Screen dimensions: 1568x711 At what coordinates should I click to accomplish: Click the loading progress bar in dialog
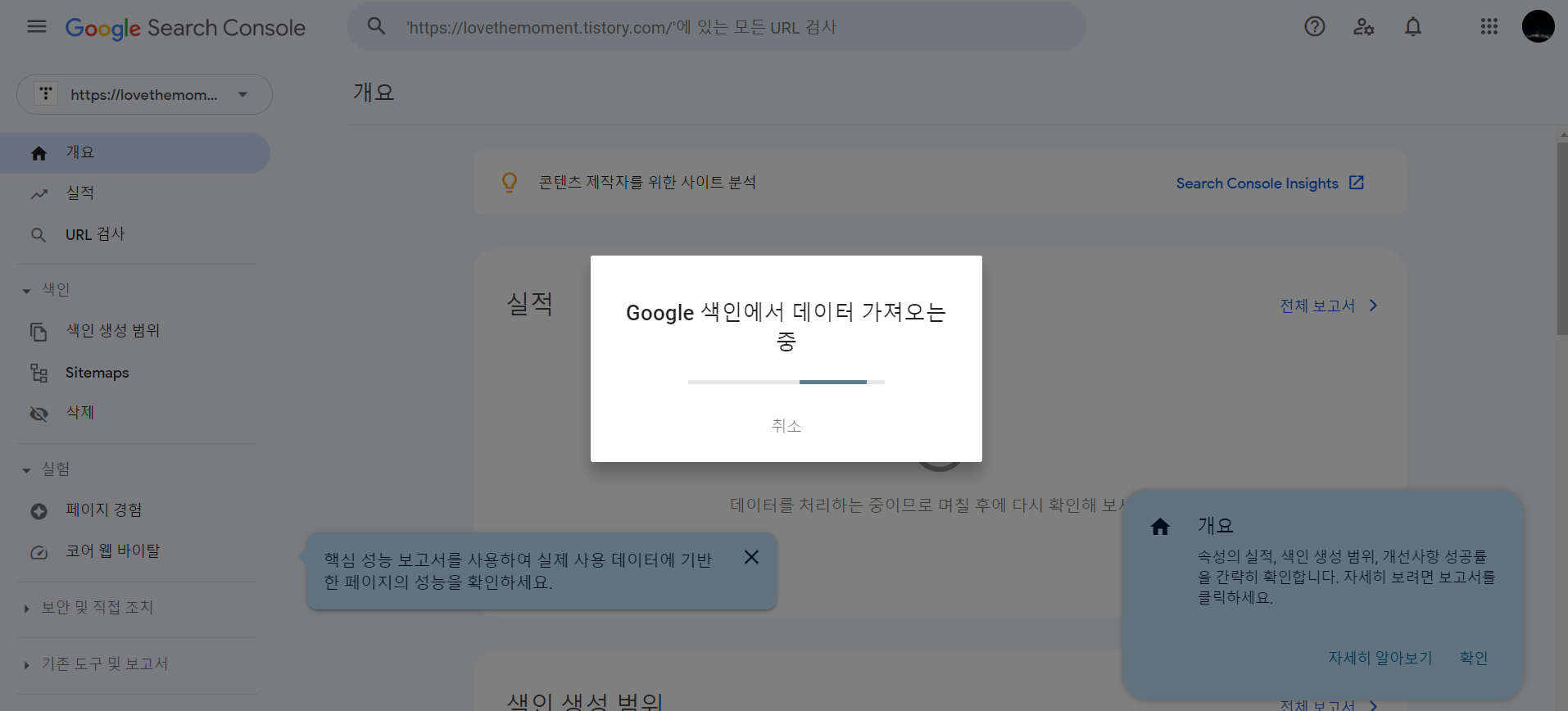(786, 382)
